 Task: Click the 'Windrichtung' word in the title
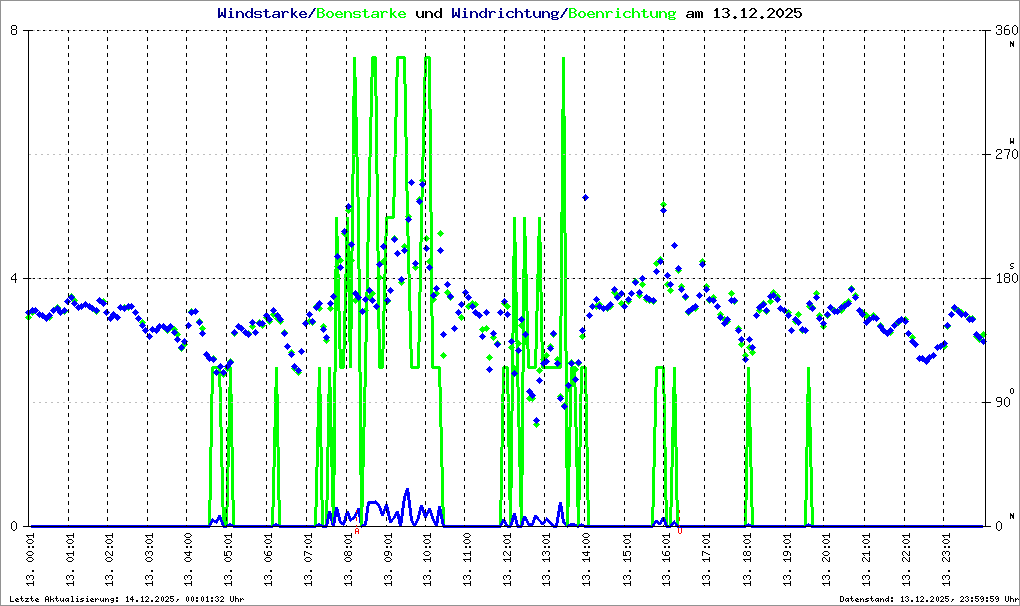(x=505, y=13)
